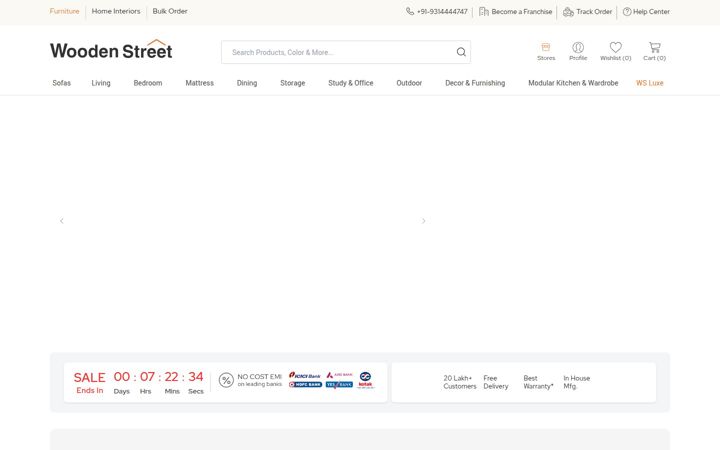Click the Become a Franchise link

coord(515,11)
